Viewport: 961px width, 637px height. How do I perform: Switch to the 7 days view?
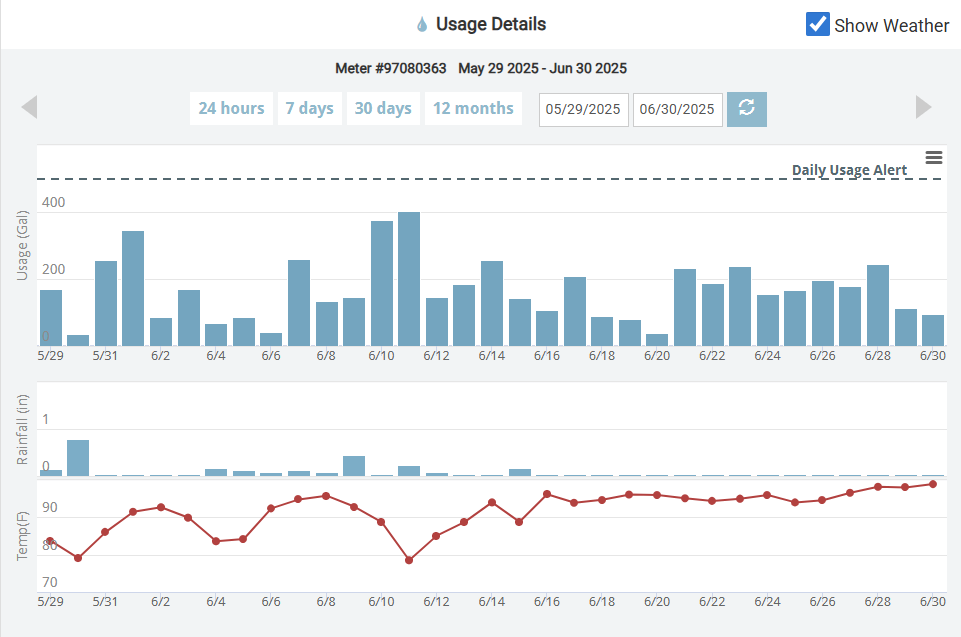click(309, 109)
